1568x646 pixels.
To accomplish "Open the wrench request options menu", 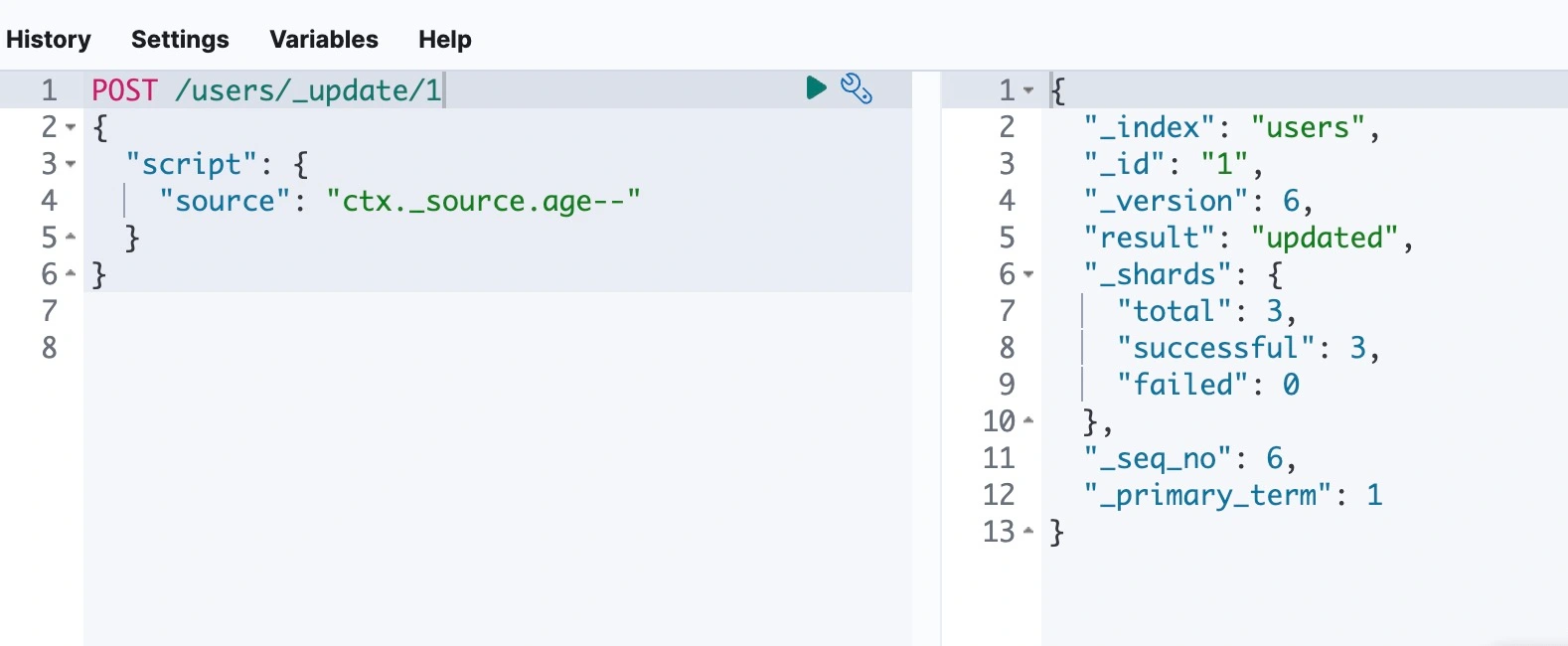I will tap(856, 88).
